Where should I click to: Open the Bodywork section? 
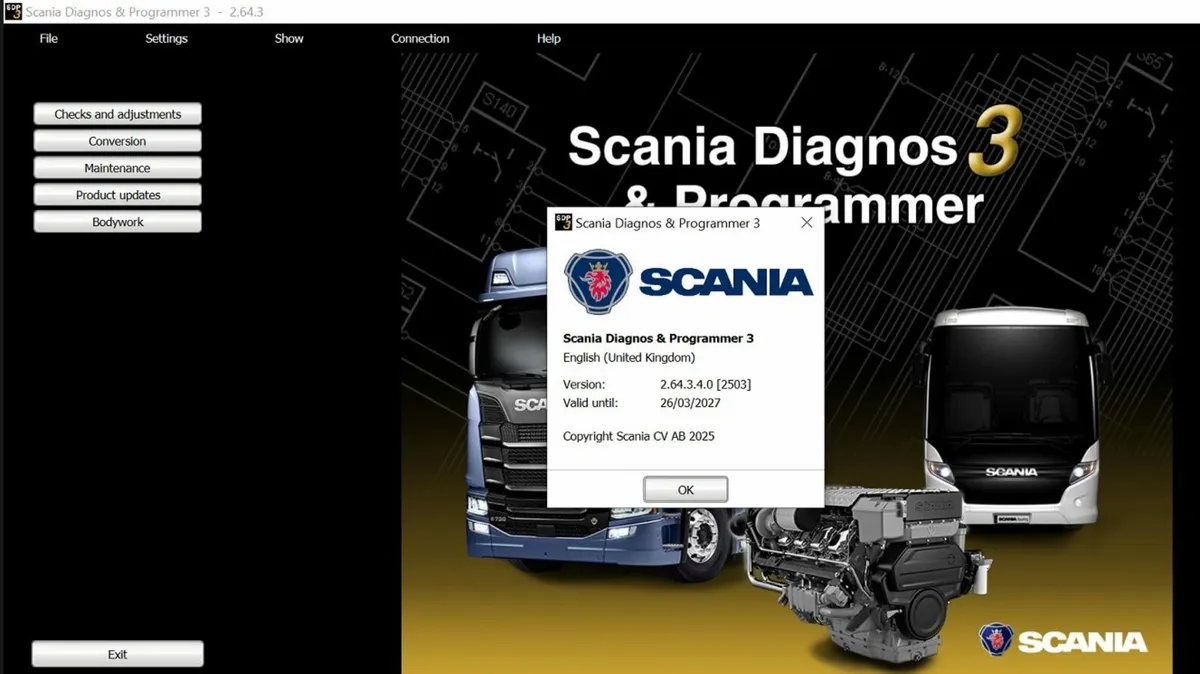pos(117,221)
